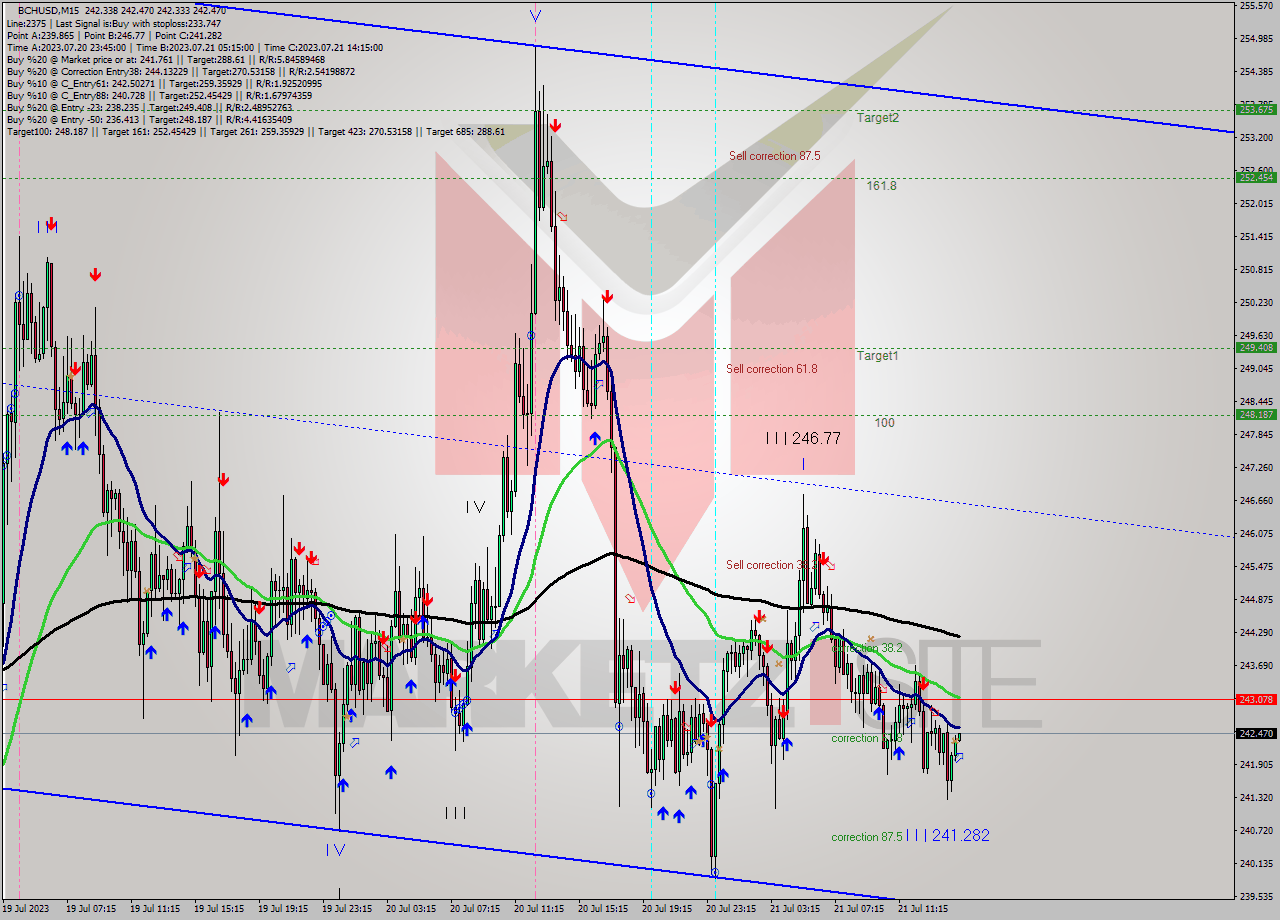Click the '19 Jul 15:15' time axis label
The image size is (1280, 920).
(219, 910)
